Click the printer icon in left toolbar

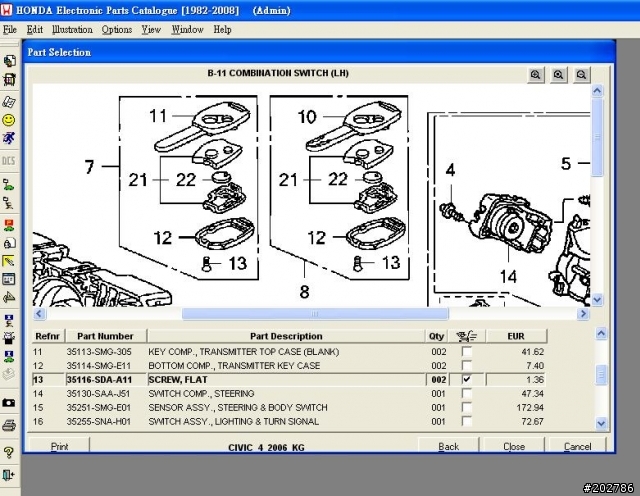[x=9, y=425]
